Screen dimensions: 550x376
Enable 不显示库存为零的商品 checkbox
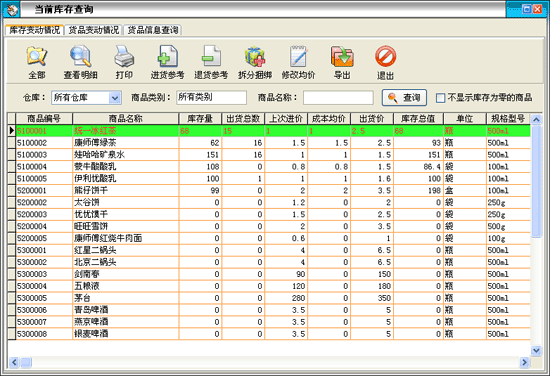[x=440, y=98]
